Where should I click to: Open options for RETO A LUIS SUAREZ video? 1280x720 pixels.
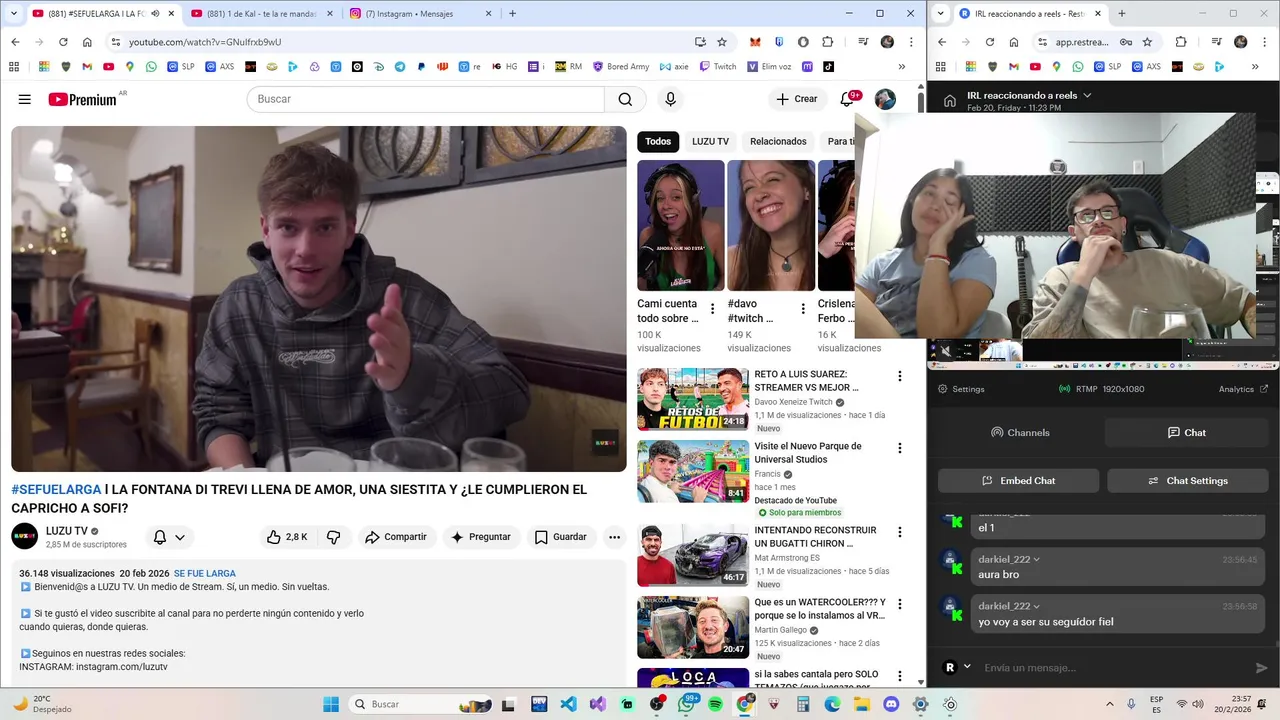point(899,376)
